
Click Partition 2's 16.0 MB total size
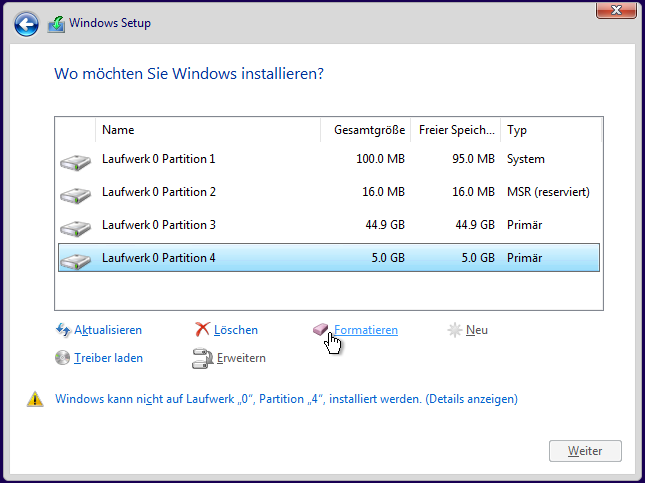click(383, 192)
